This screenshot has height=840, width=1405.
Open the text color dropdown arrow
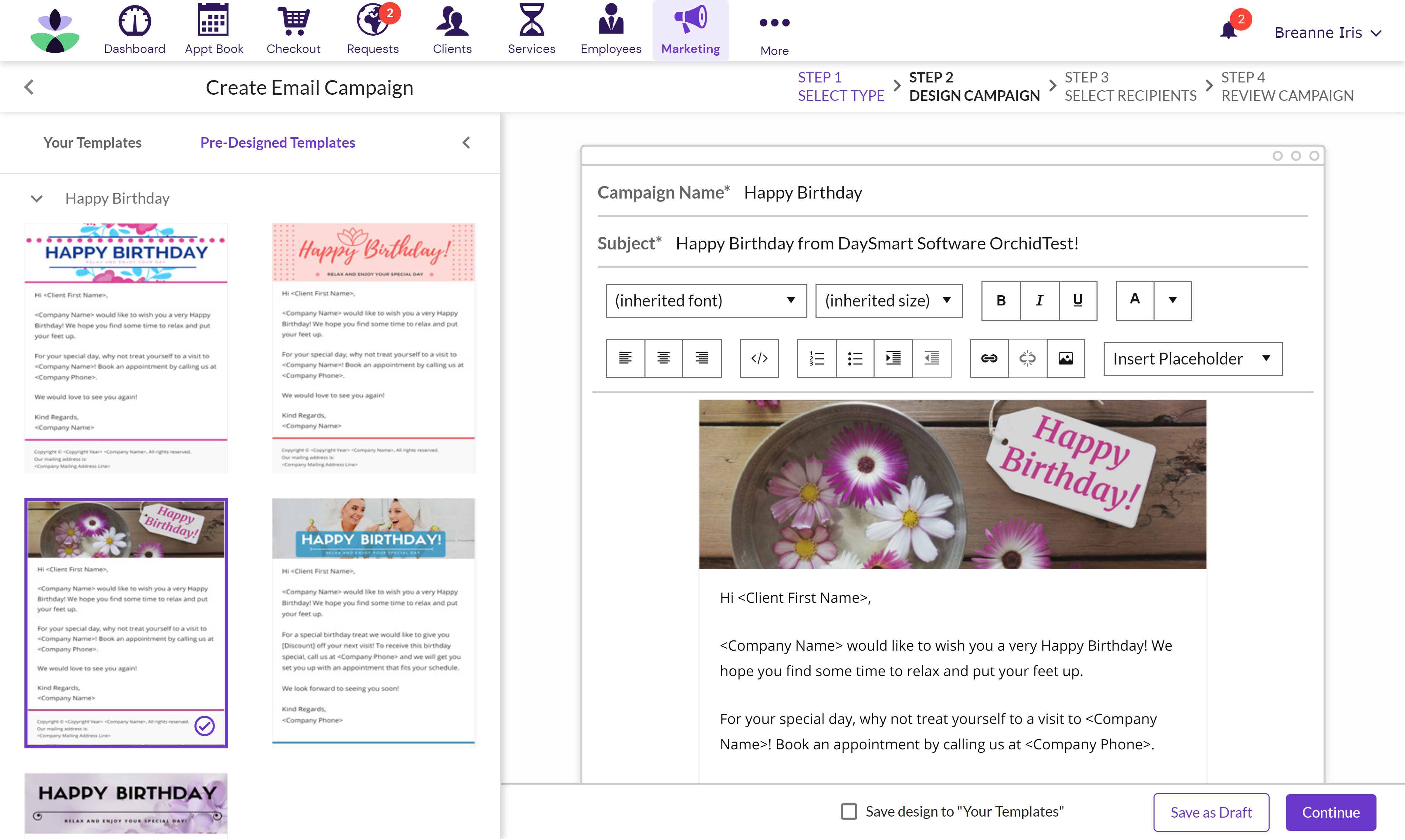[x=1173, y=301]
